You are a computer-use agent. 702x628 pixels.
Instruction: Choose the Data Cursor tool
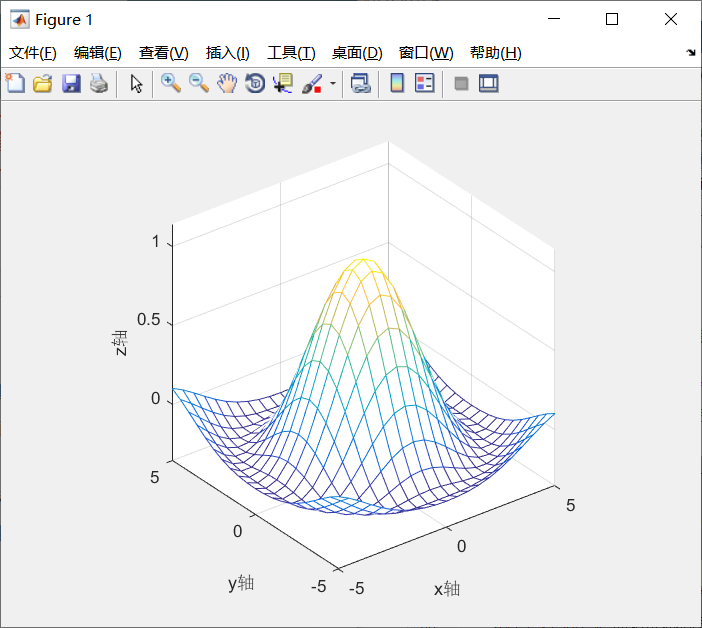[283, 83]
